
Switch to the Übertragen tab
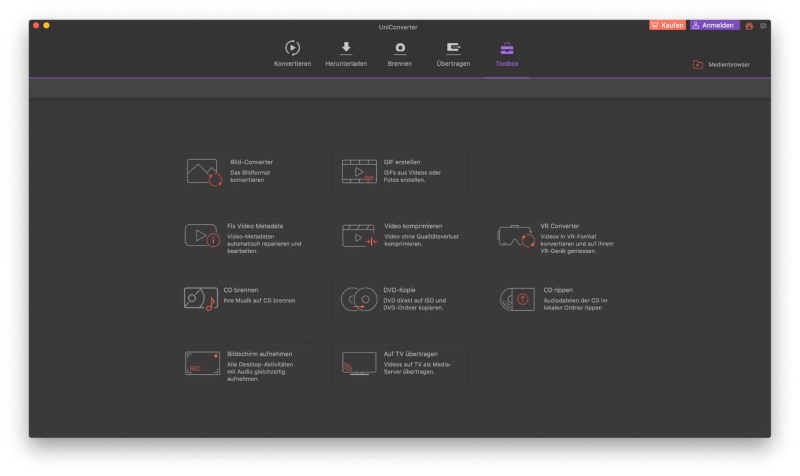pyautogui.click(x=452, y=54)
